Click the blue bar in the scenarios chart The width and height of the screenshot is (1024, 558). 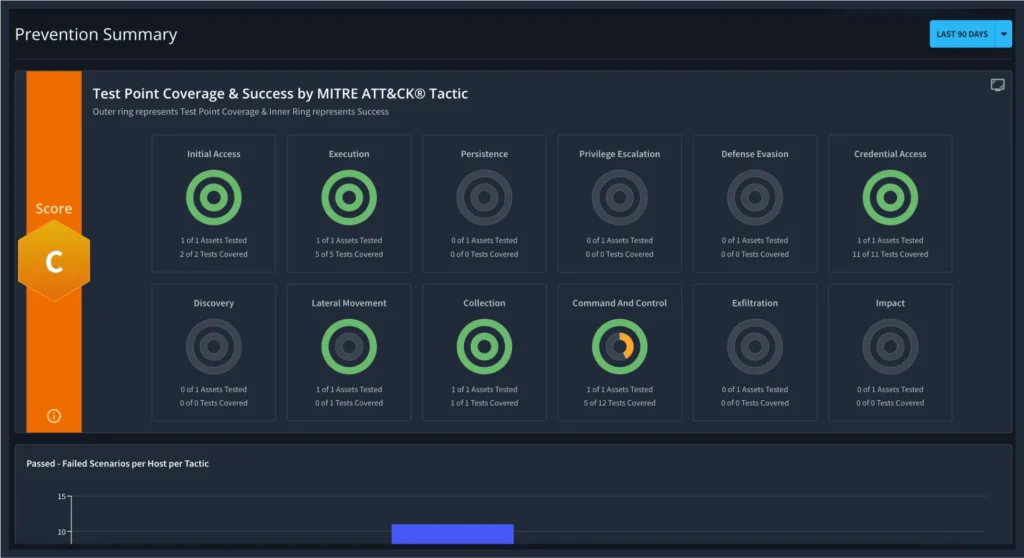tap(452, 534)
